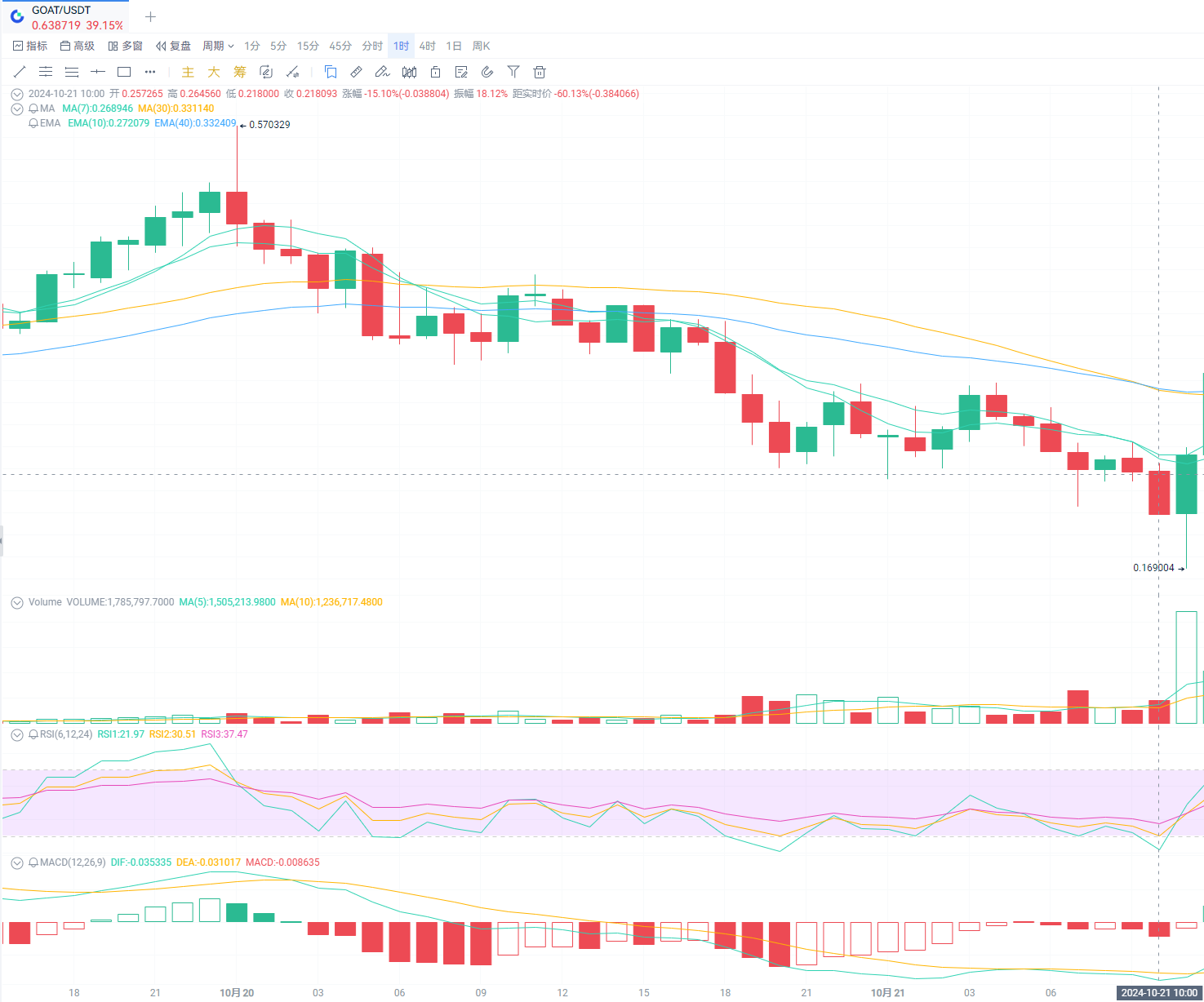Click the magnet snap icon
Image resolution: width=1204 pixels, height=1002 pixels.
487,72
